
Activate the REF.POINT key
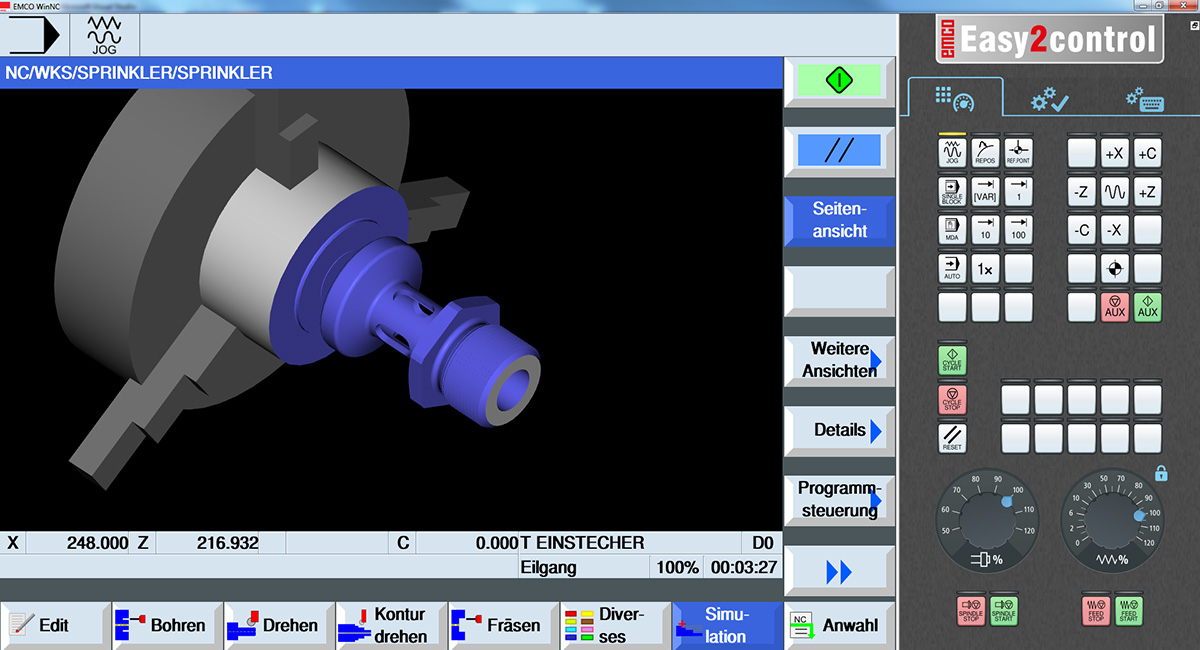click(x=1018, y=153)
